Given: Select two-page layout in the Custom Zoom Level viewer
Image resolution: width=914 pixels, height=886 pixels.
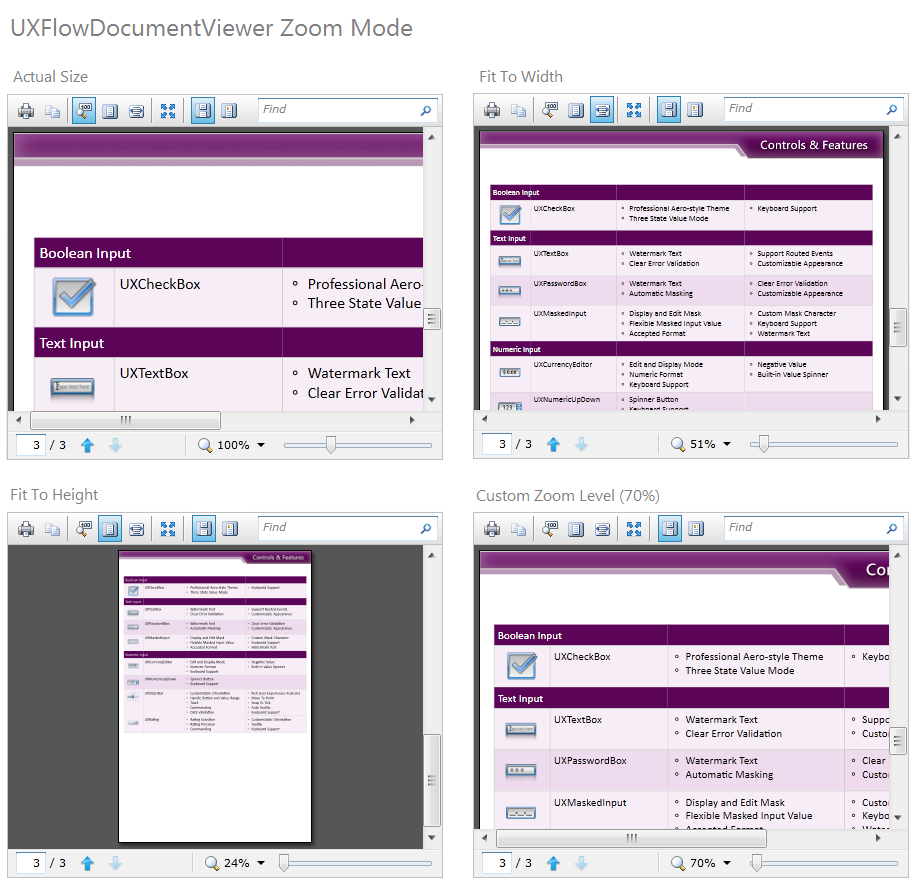Looking at the screenshot, I should tap(695, 529).
